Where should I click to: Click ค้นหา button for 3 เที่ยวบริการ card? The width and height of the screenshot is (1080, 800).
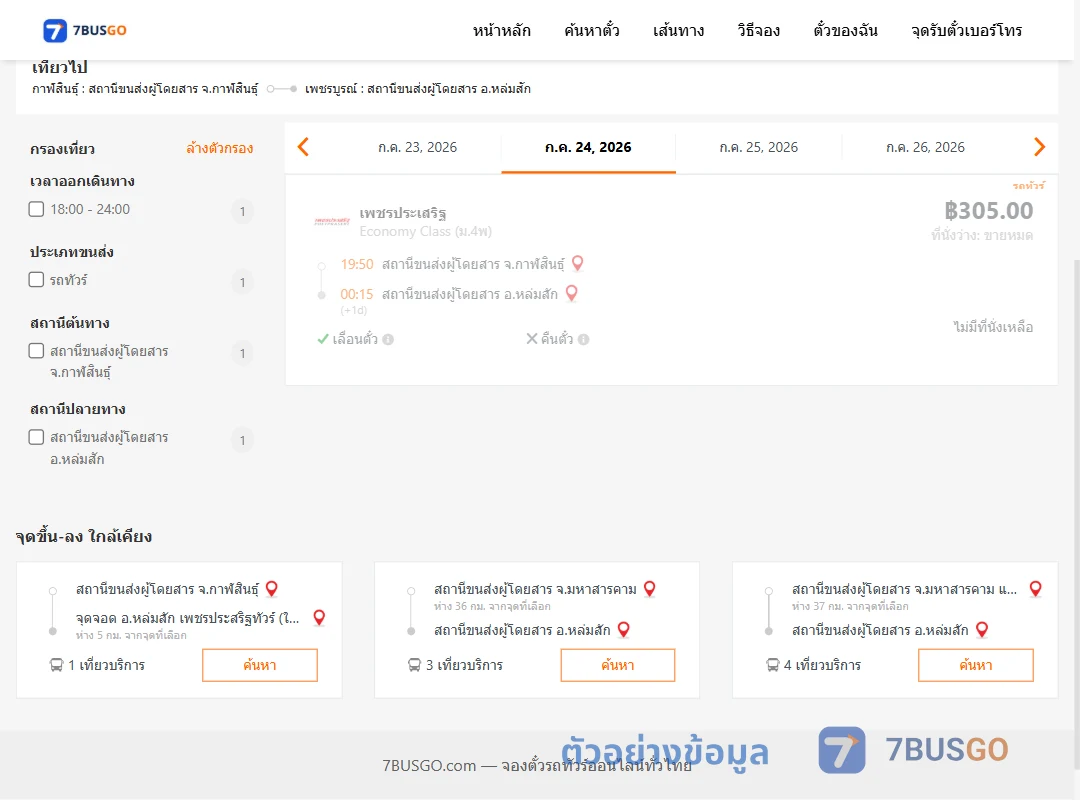618,665
